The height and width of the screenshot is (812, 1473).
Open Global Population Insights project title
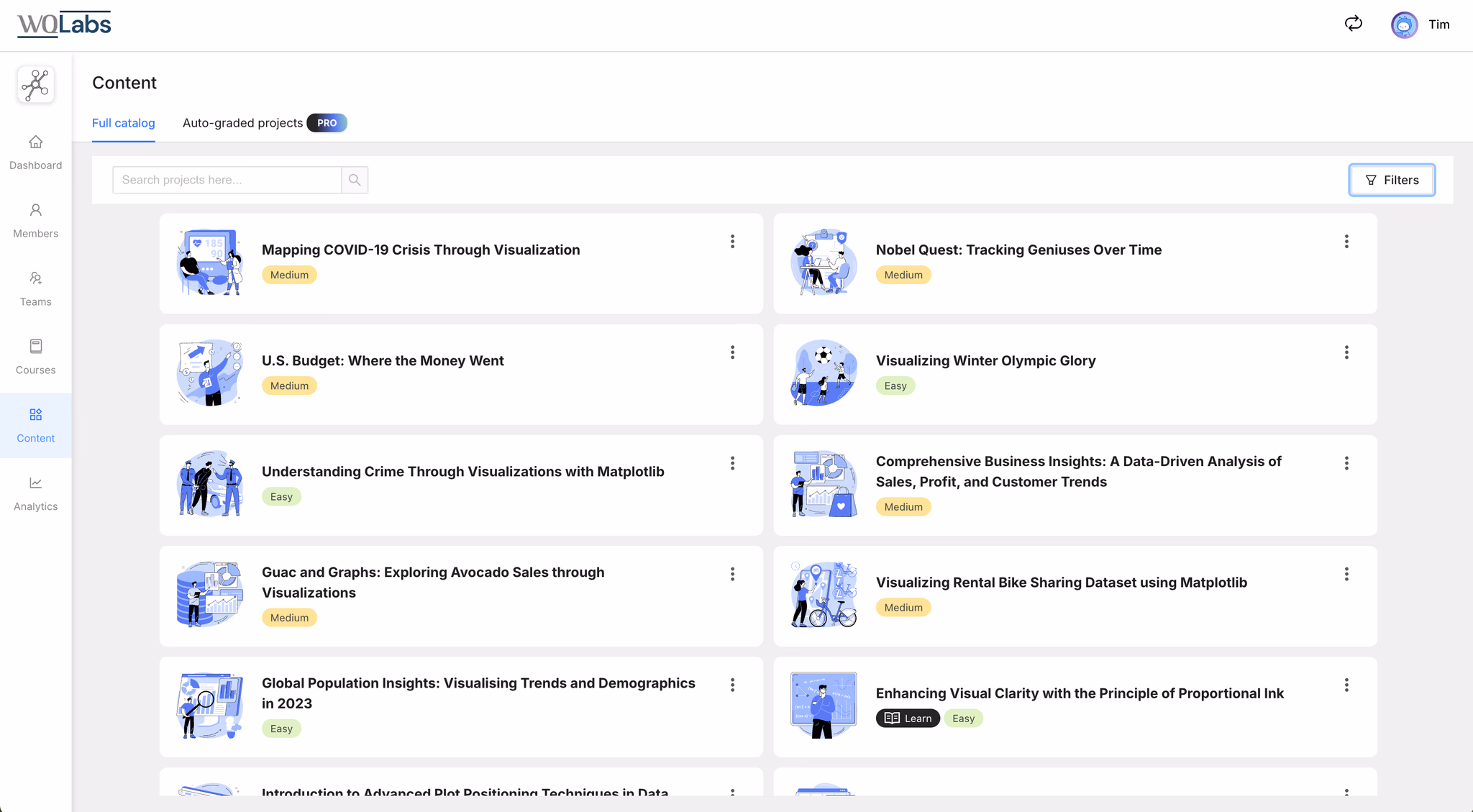[x=478, y=693]
